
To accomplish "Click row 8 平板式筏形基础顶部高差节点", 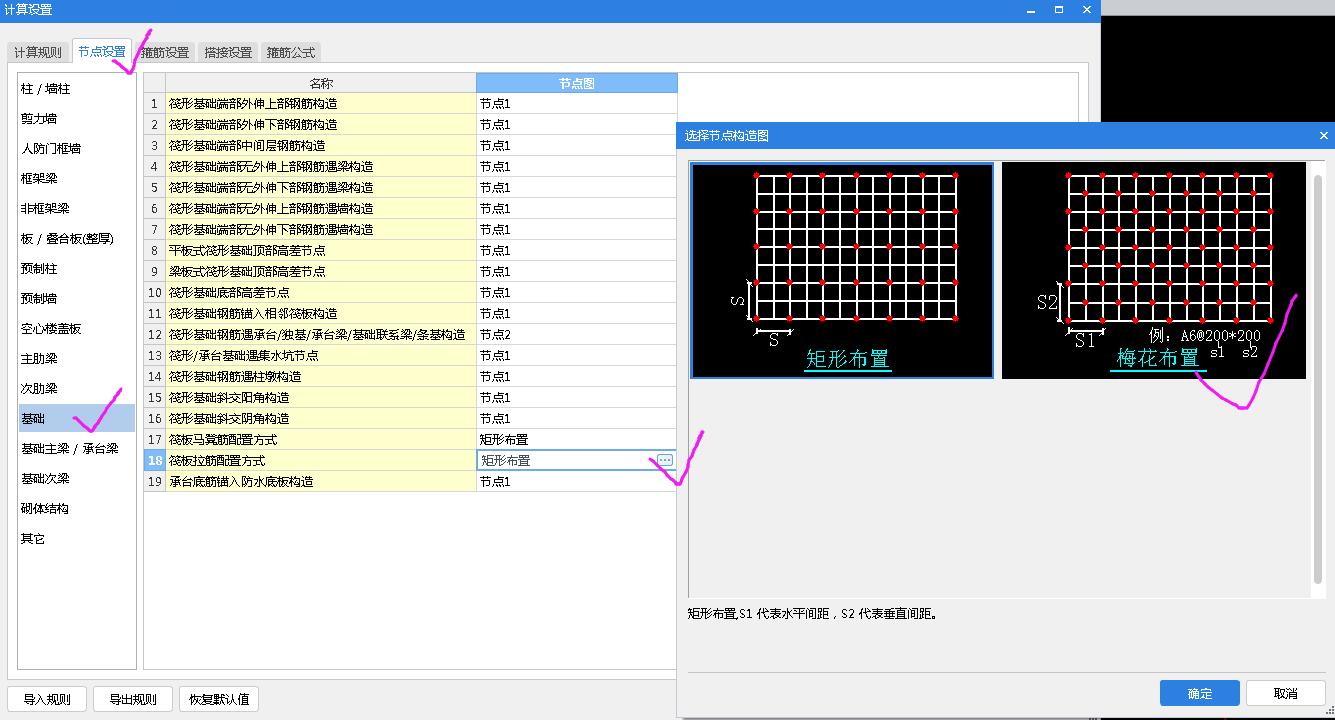I will (321, 251).
